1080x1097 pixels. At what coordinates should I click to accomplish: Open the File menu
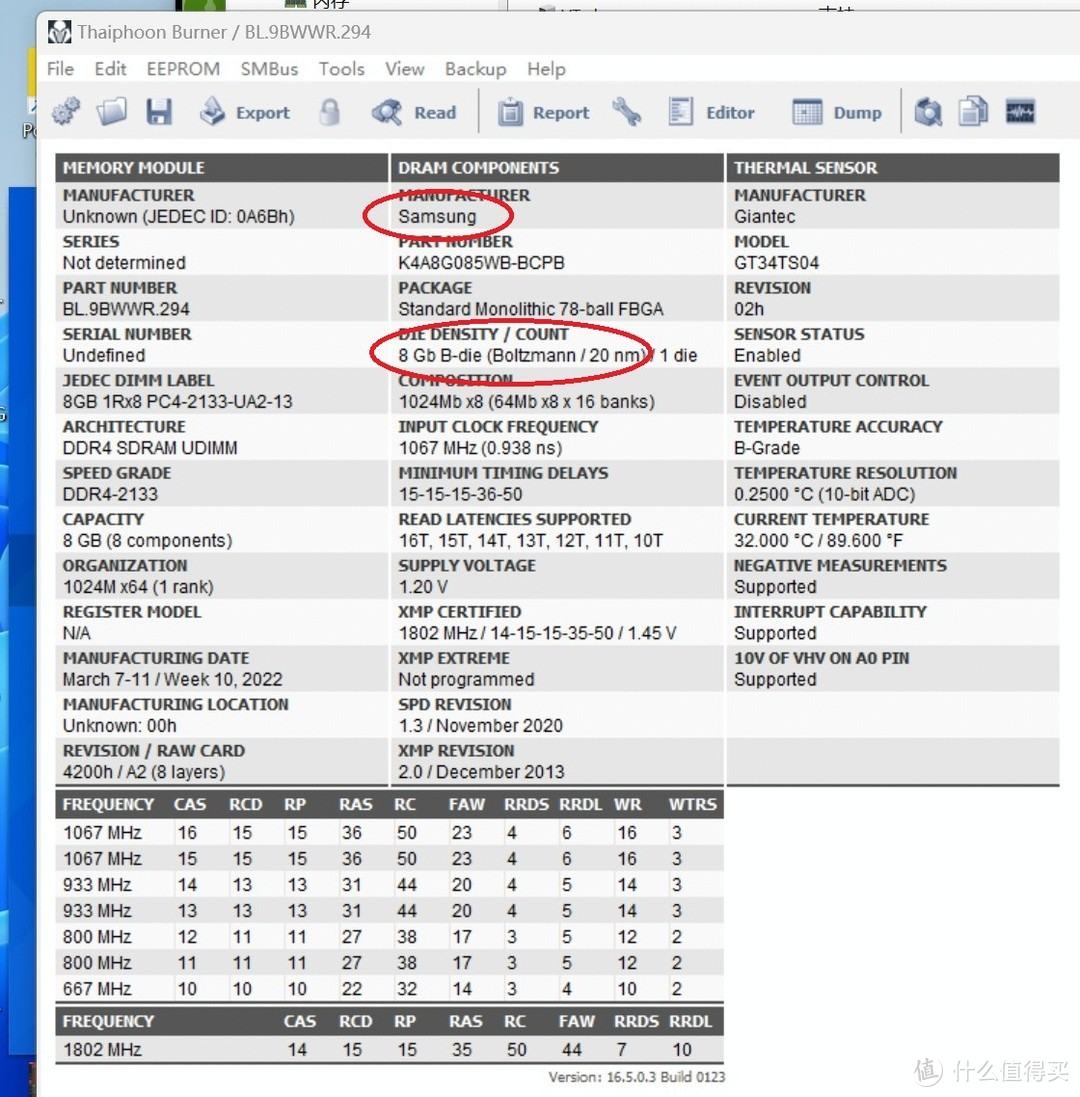point(60,69)
